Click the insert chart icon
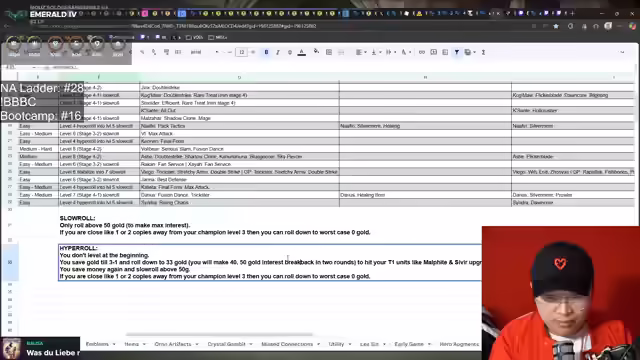Viewport: 640px width, 360px height. [x=445, y=52]
